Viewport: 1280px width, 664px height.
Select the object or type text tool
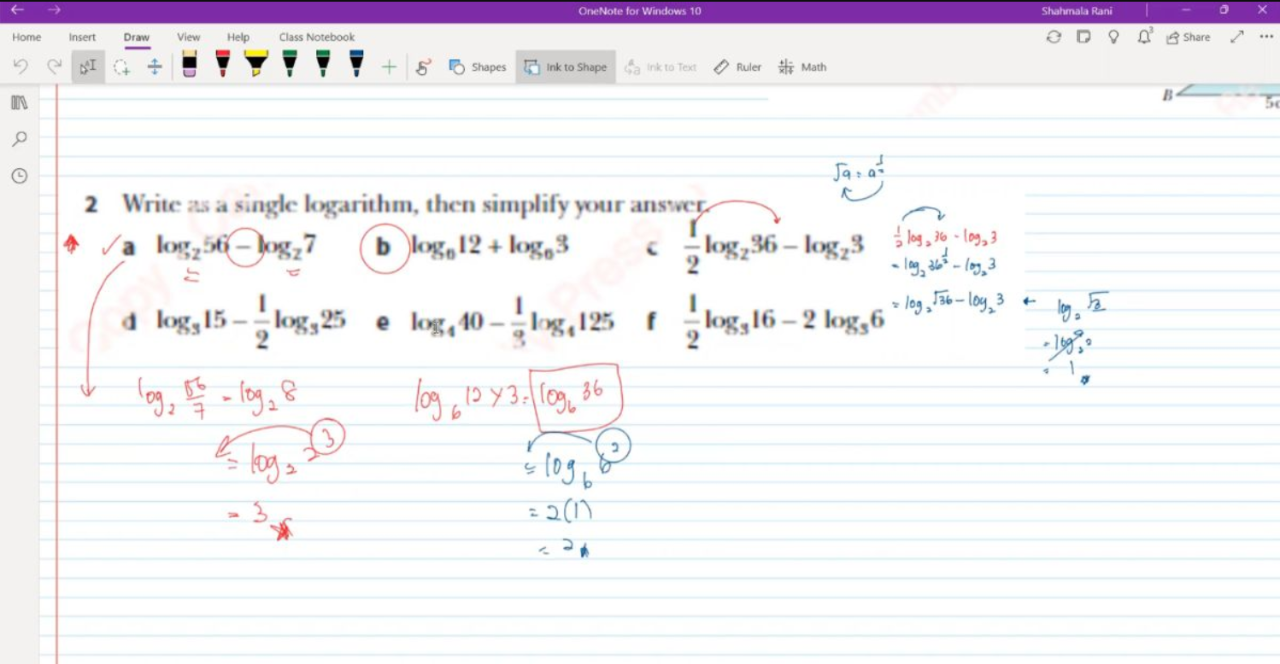[x=88, y=67]
